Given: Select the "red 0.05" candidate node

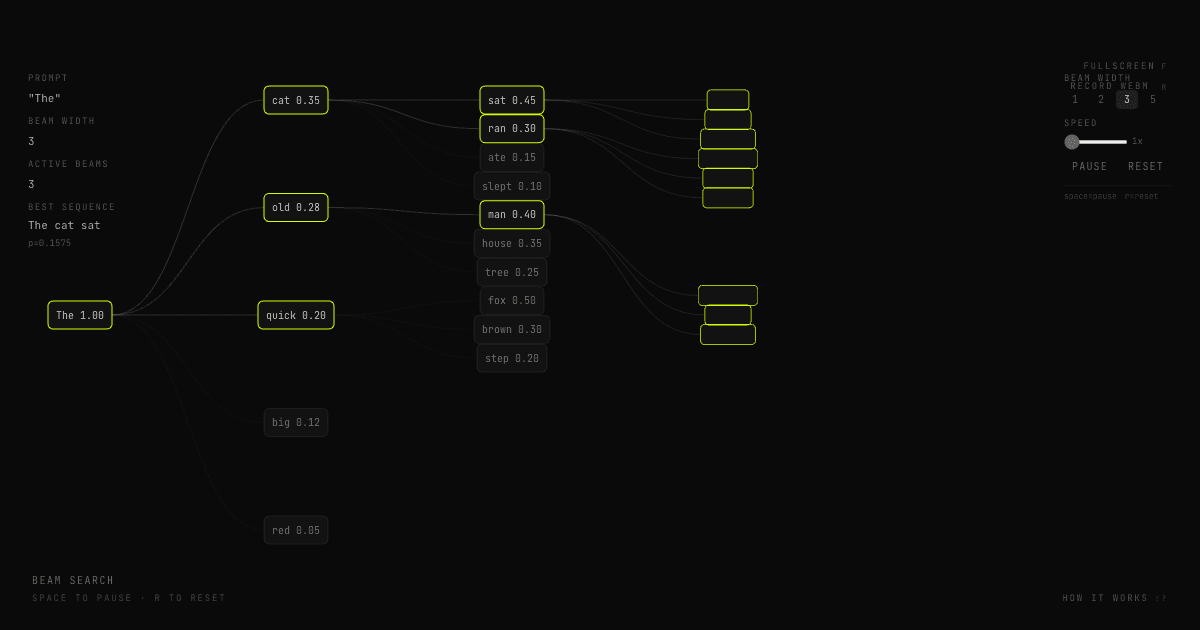Looking at the screenshot, I should tap(295, 530).
